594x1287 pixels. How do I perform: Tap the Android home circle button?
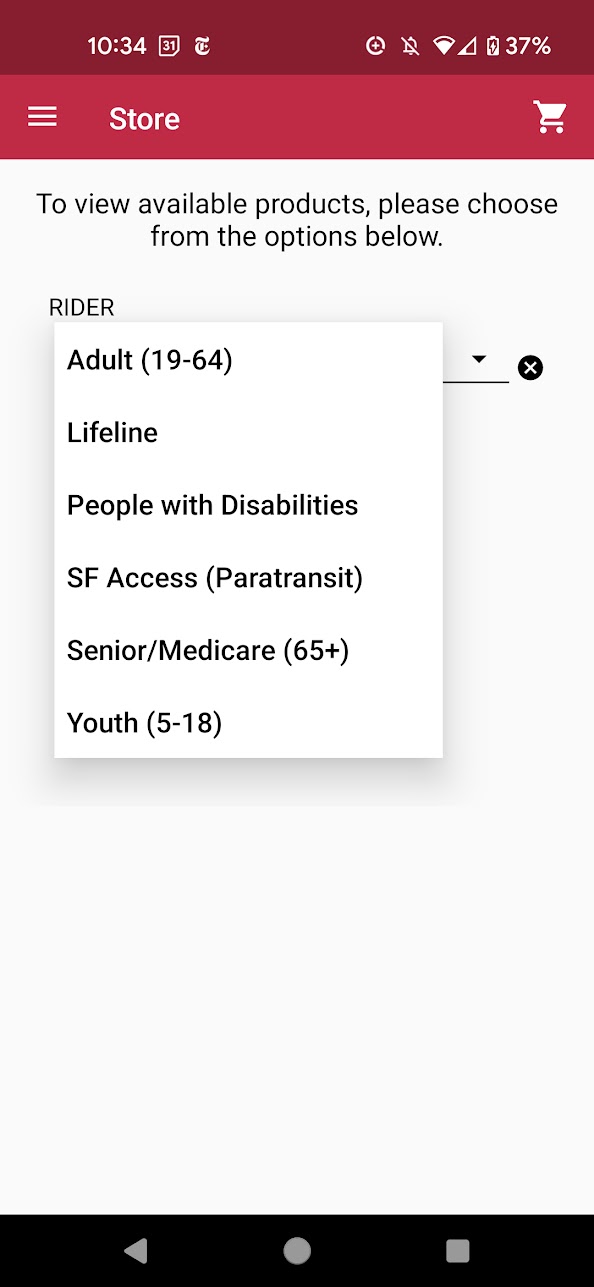pos(297,1250)
